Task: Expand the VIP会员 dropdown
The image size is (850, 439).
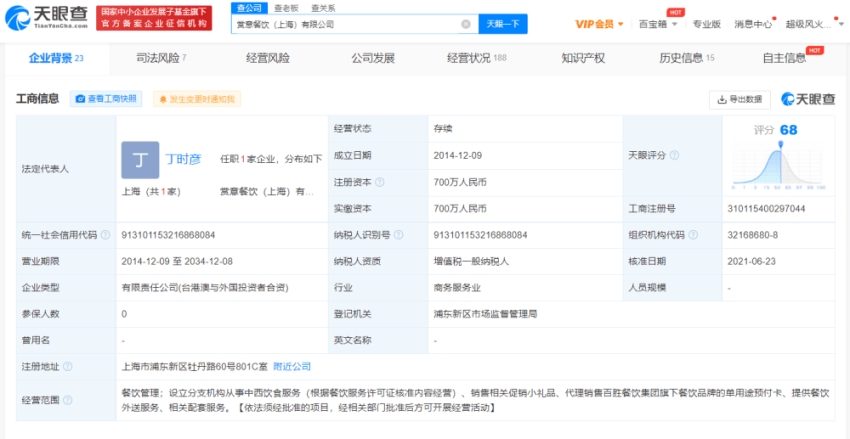Action: pyautogui.click(x=601, y=23)
